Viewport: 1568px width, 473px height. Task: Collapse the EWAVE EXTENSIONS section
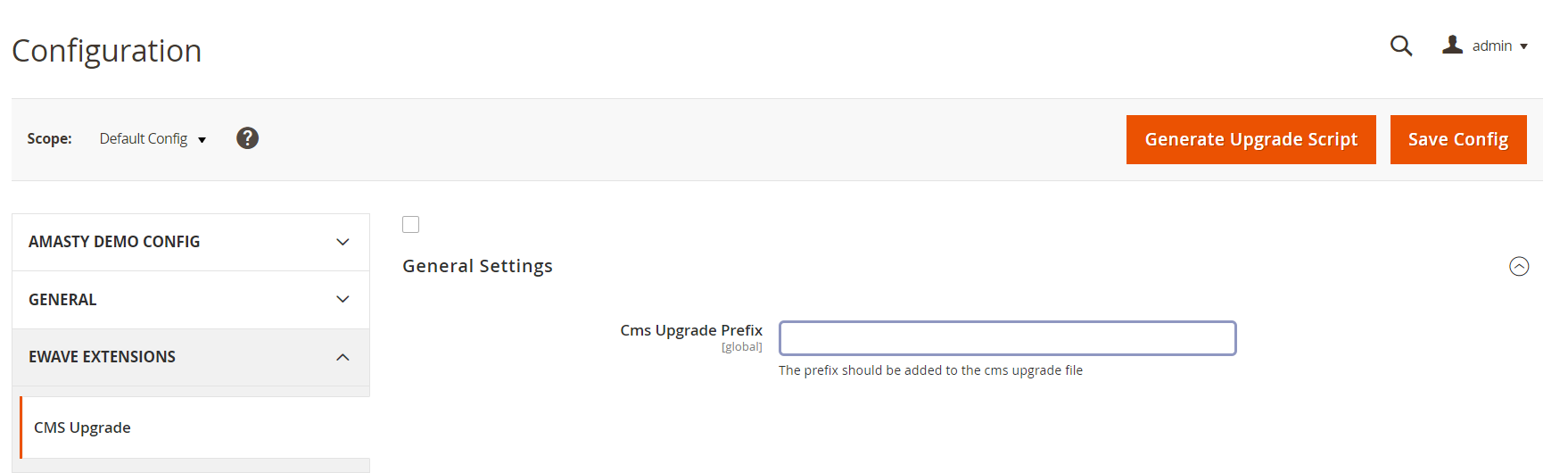coord(102,357)
